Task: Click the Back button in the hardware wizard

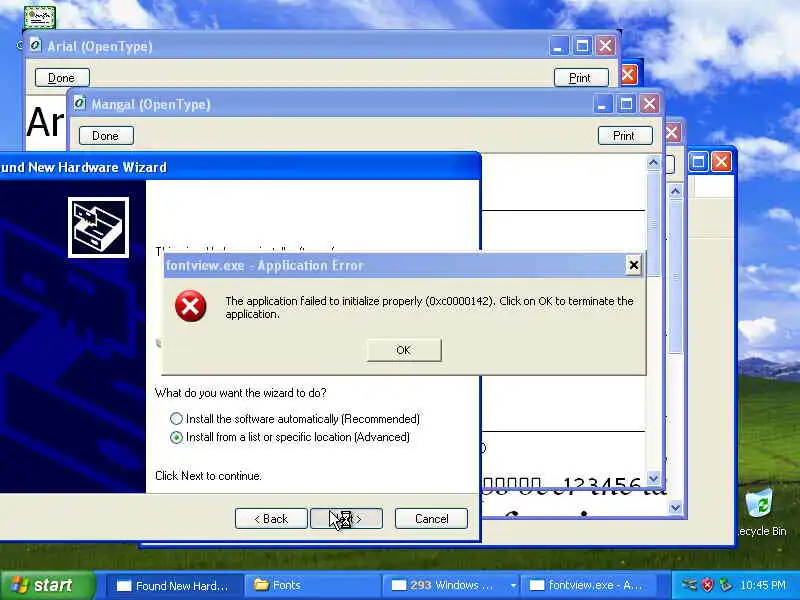Action: point(271,518)
